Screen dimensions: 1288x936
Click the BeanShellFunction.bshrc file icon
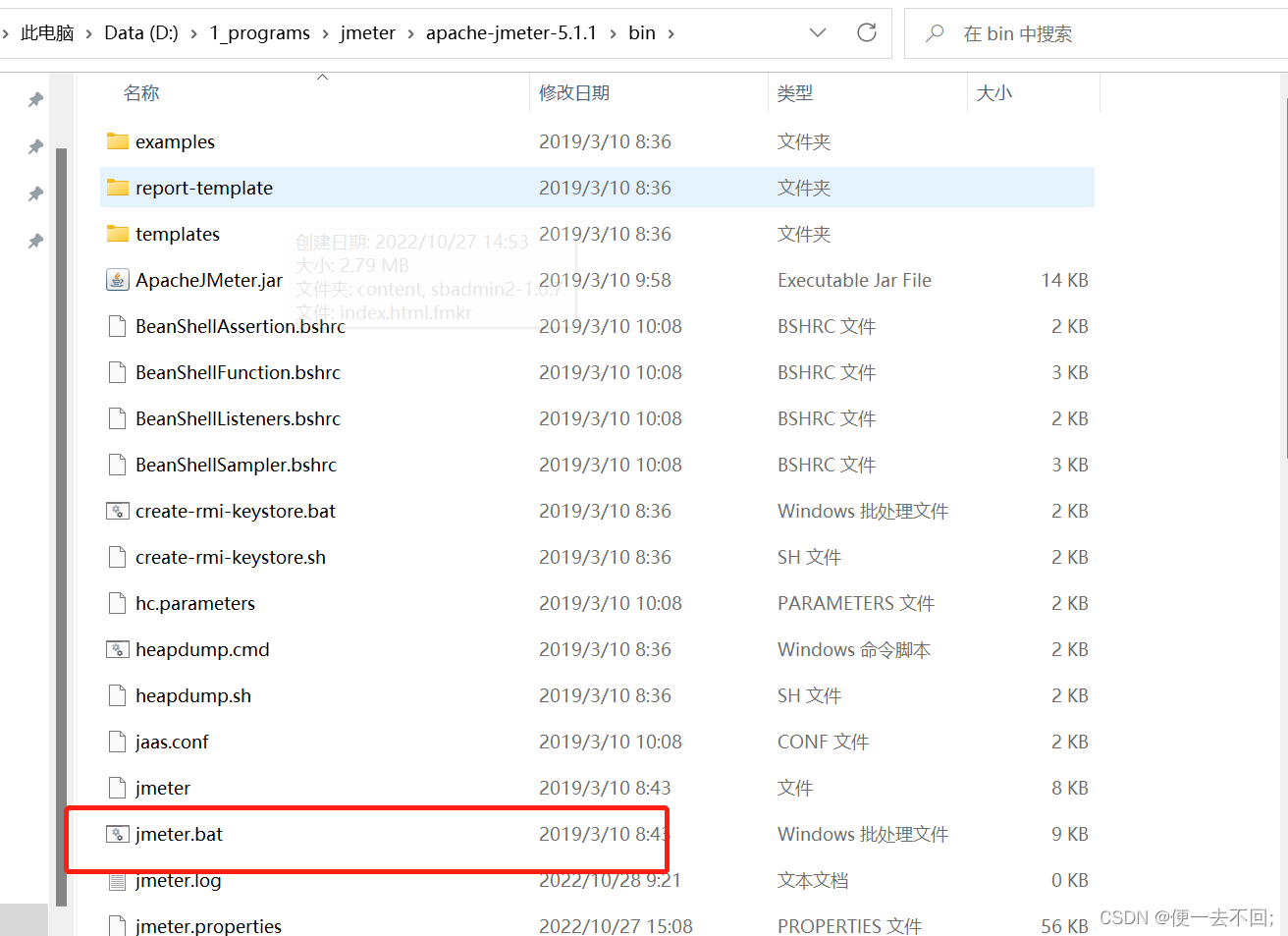[x=118, y=372]
